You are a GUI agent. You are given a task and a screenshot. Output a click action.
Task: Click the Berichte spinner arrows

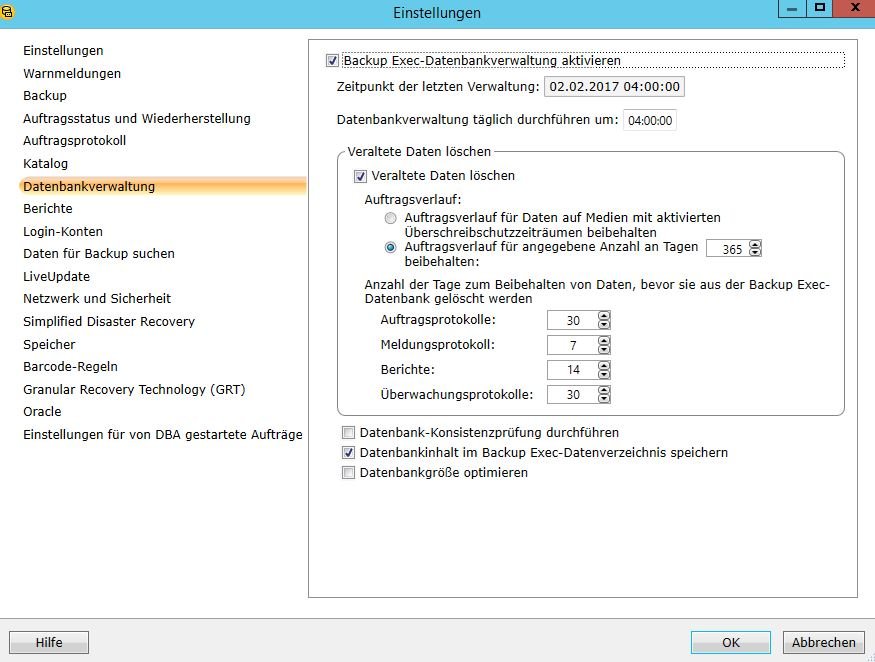(x=604, y=370)
